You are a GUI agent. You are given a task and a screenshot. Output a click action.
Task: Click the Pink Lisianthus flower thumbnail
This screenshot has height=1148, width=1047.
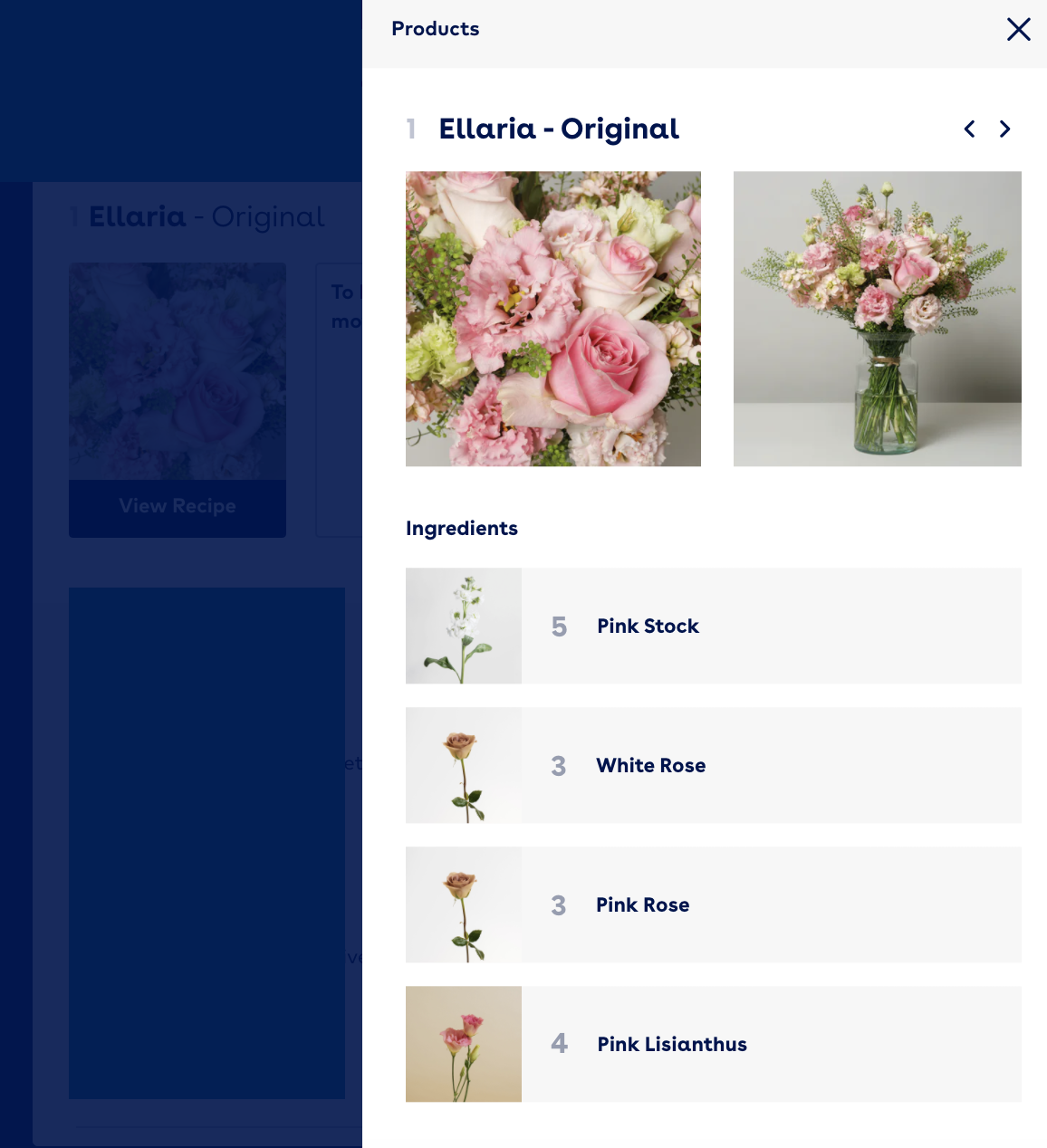tap(464, 1044)
